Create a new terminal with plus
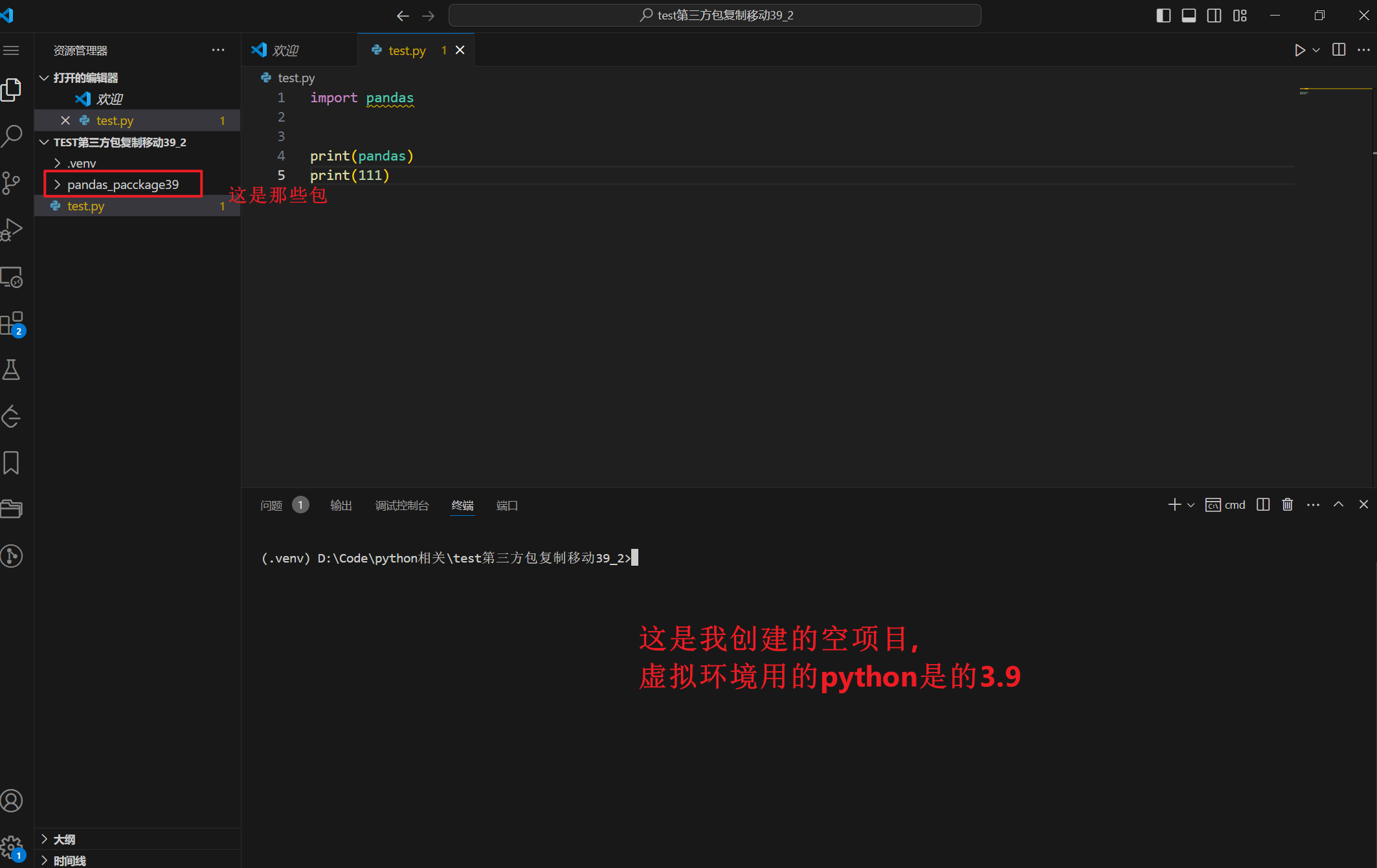1377x868 pixels. pos(1174,505)
